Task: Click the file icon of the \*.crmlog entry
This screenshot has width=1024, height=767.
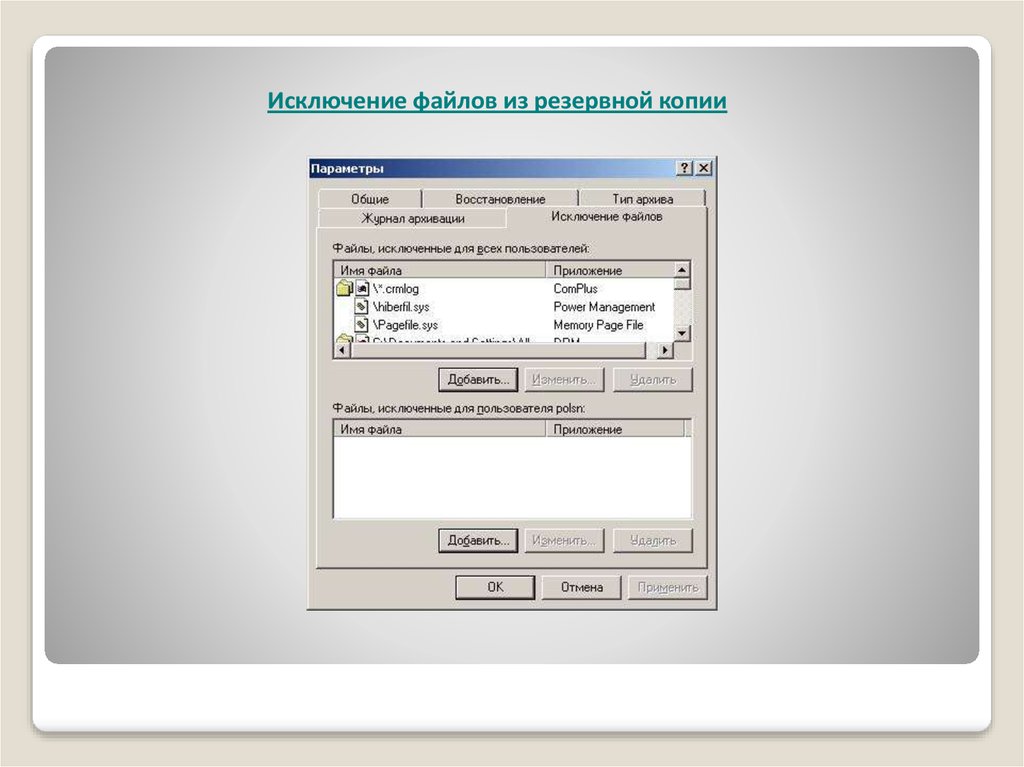Action: click(362, 289)
